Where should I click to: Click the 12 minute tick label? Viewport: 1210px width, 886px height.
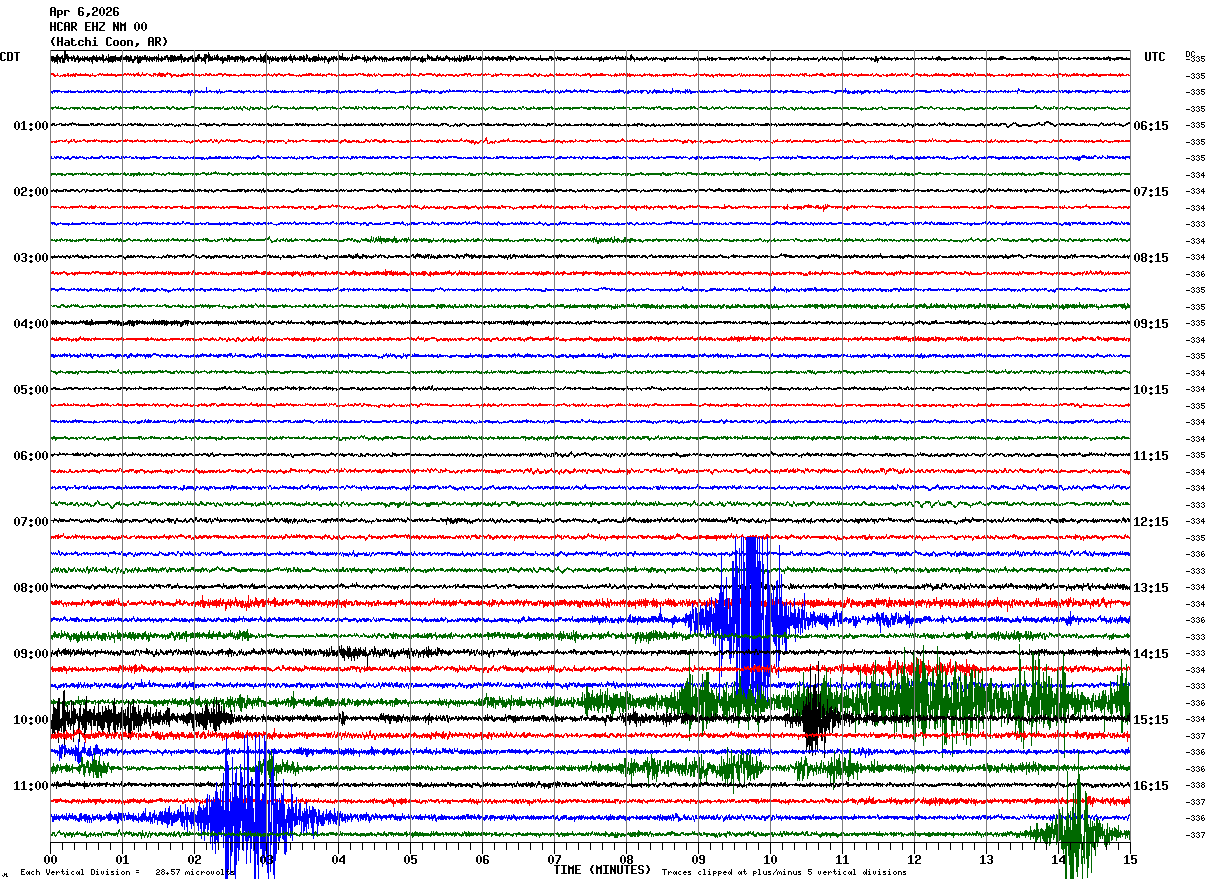(x=913, y=859)
